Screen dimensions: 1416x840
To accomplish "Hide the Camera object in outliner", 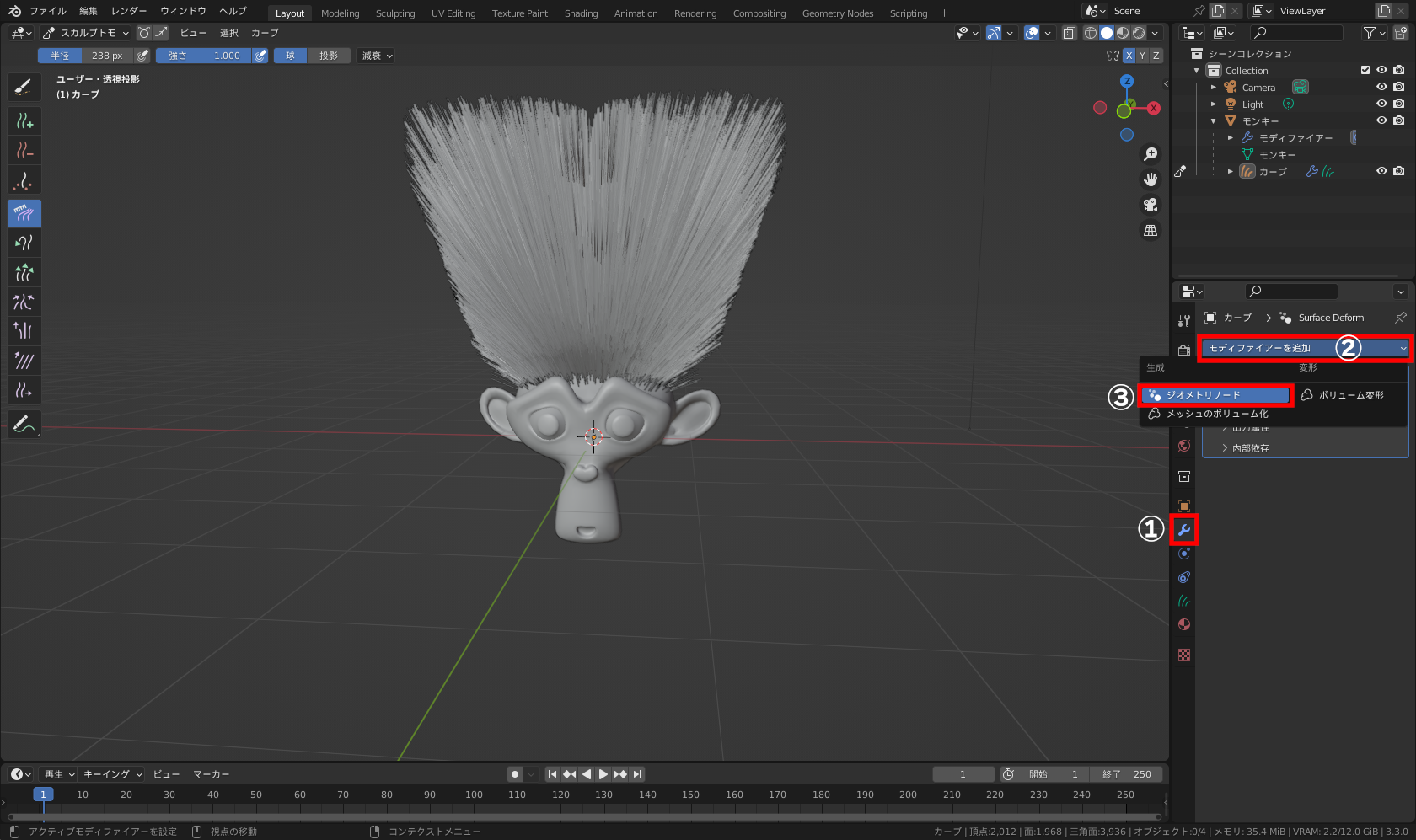I will tap(1381, 87).
